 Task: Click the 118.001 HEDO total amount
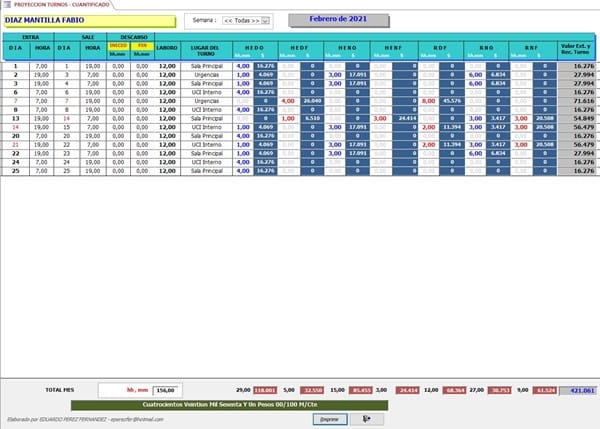[x=265, y=390]
